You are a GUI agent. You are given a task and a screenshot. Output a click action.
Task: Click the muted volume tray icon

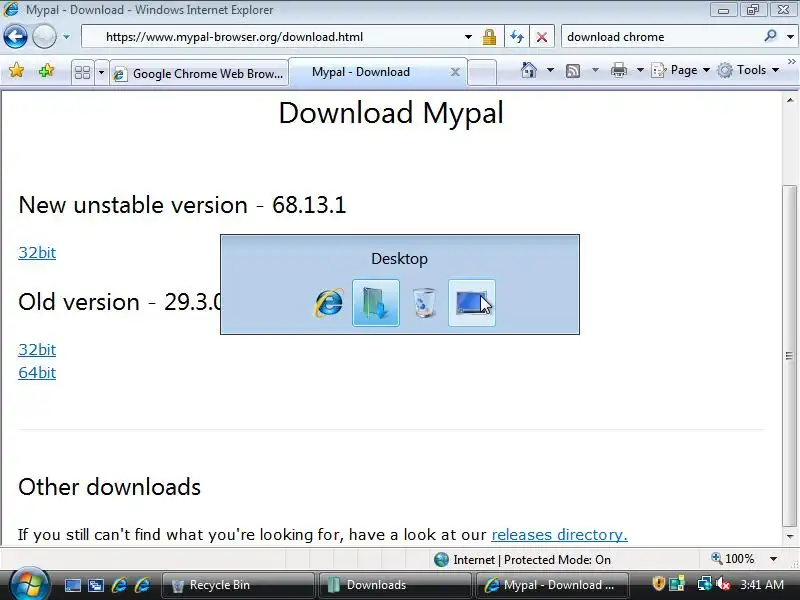pyautogui.click(x=723, y=584)
